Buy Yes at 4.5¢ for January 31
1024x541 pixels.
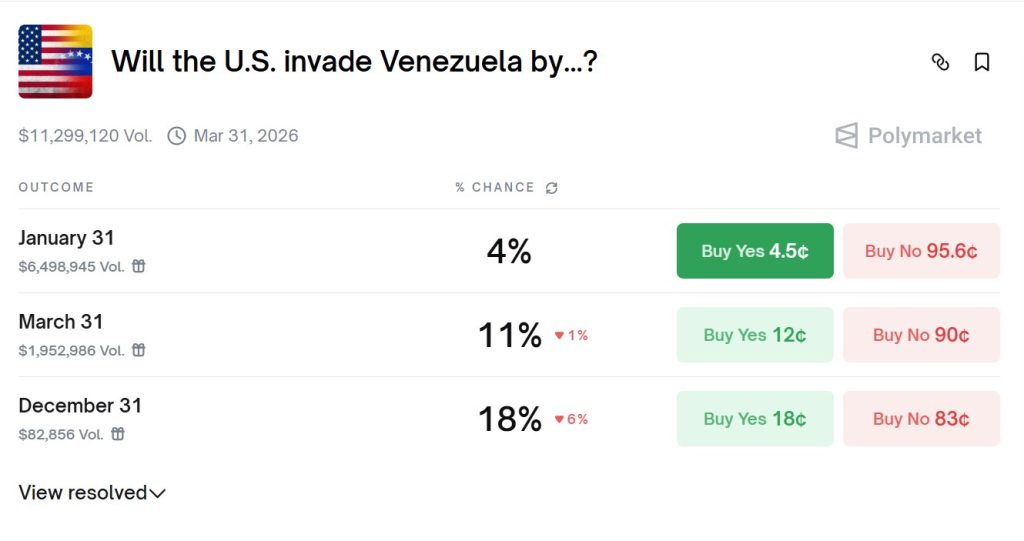755,251
